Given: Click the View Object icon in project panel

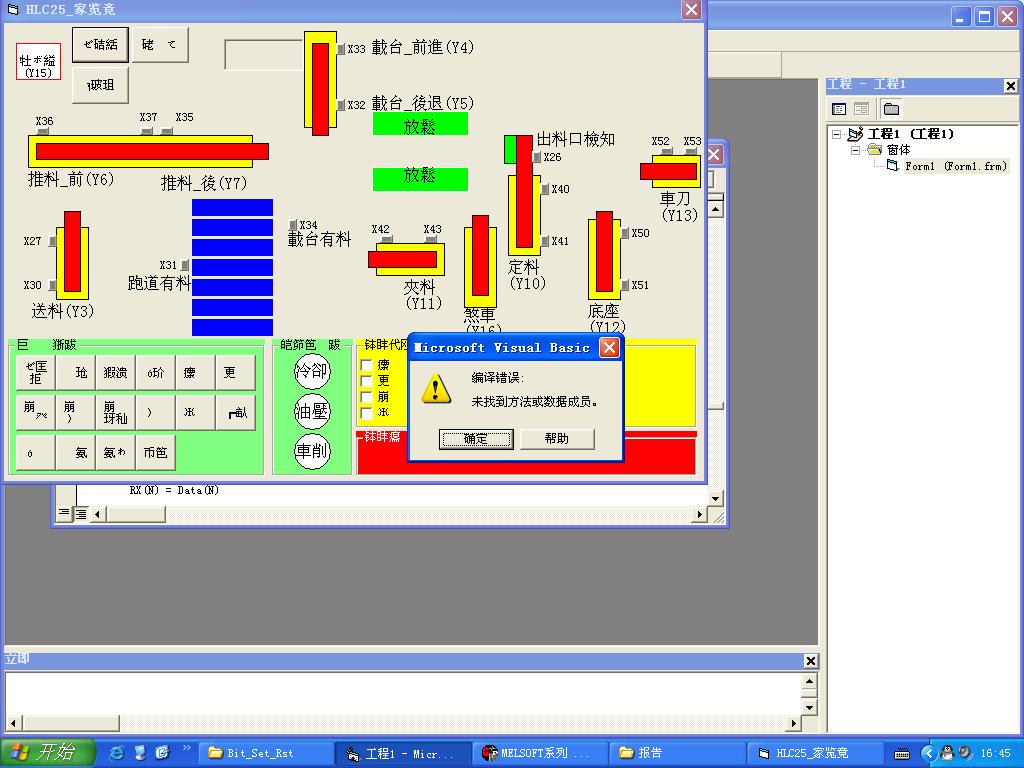Looking at the screenshot, I should pyautogui.click(x=861, y=109).
